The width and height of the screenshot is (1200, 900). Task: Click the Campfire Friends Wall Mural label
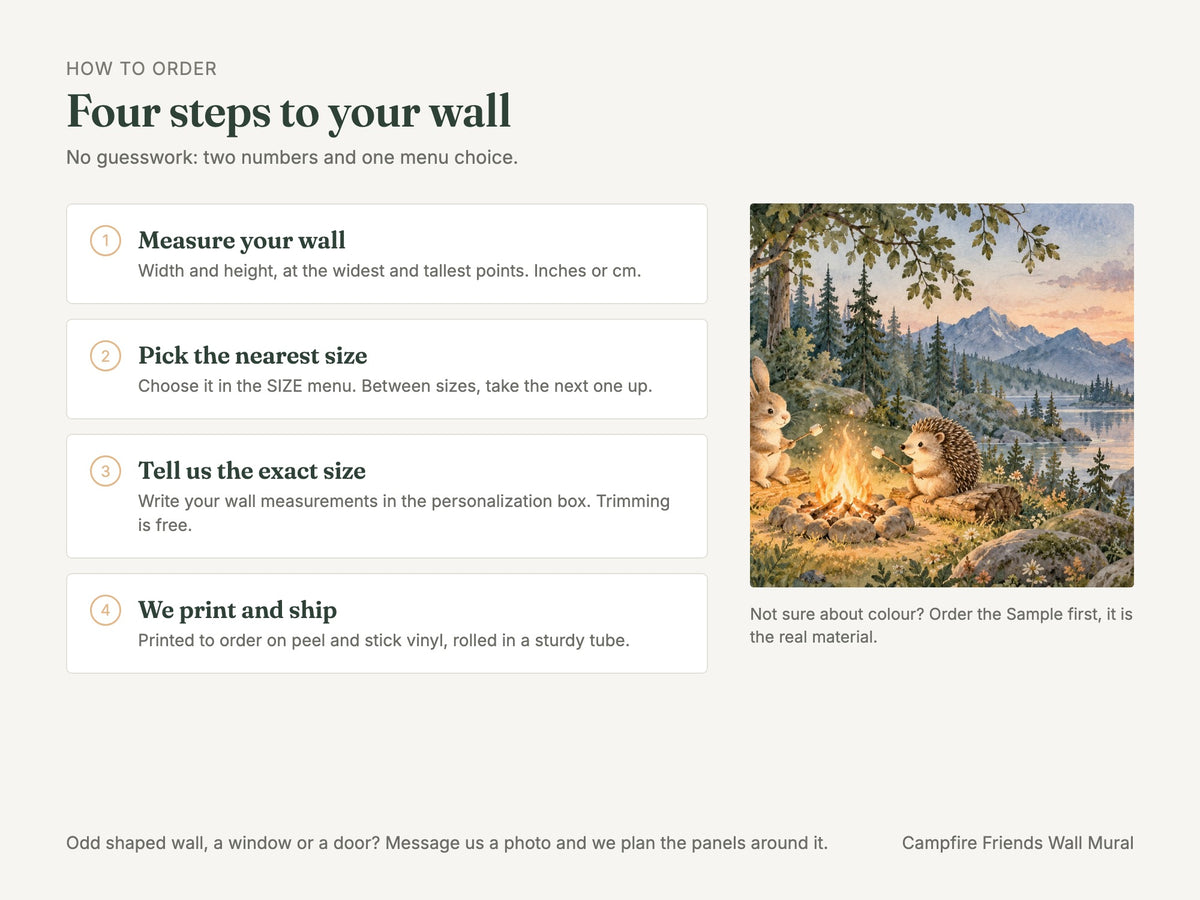[1018, 843]
